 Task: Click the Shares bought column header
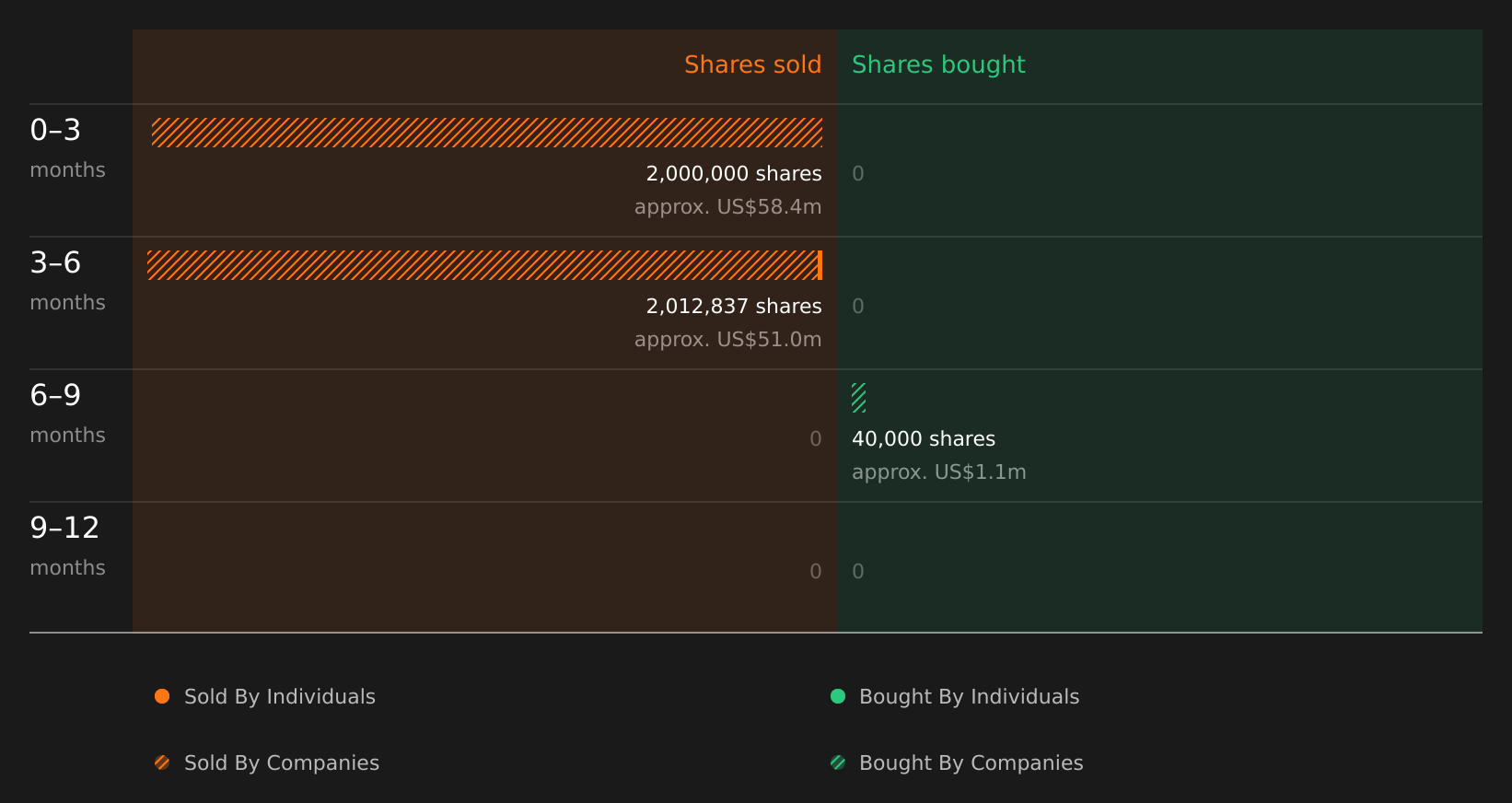(938, 64)
